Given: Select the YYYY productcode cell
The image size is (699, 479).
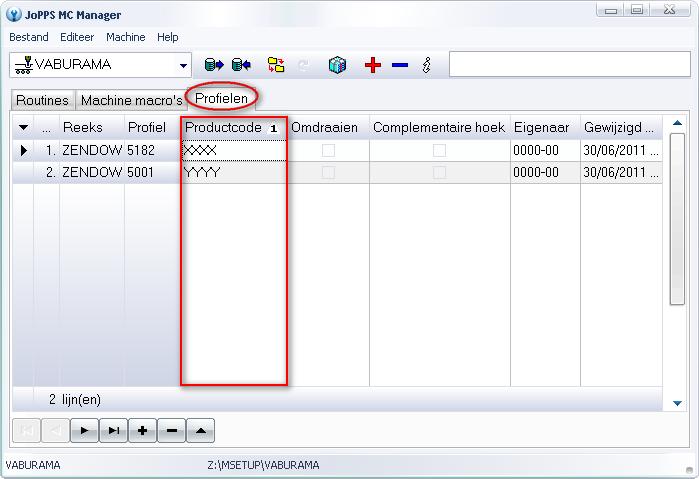Looking at the screenshot, I should [x=234, y=172].
